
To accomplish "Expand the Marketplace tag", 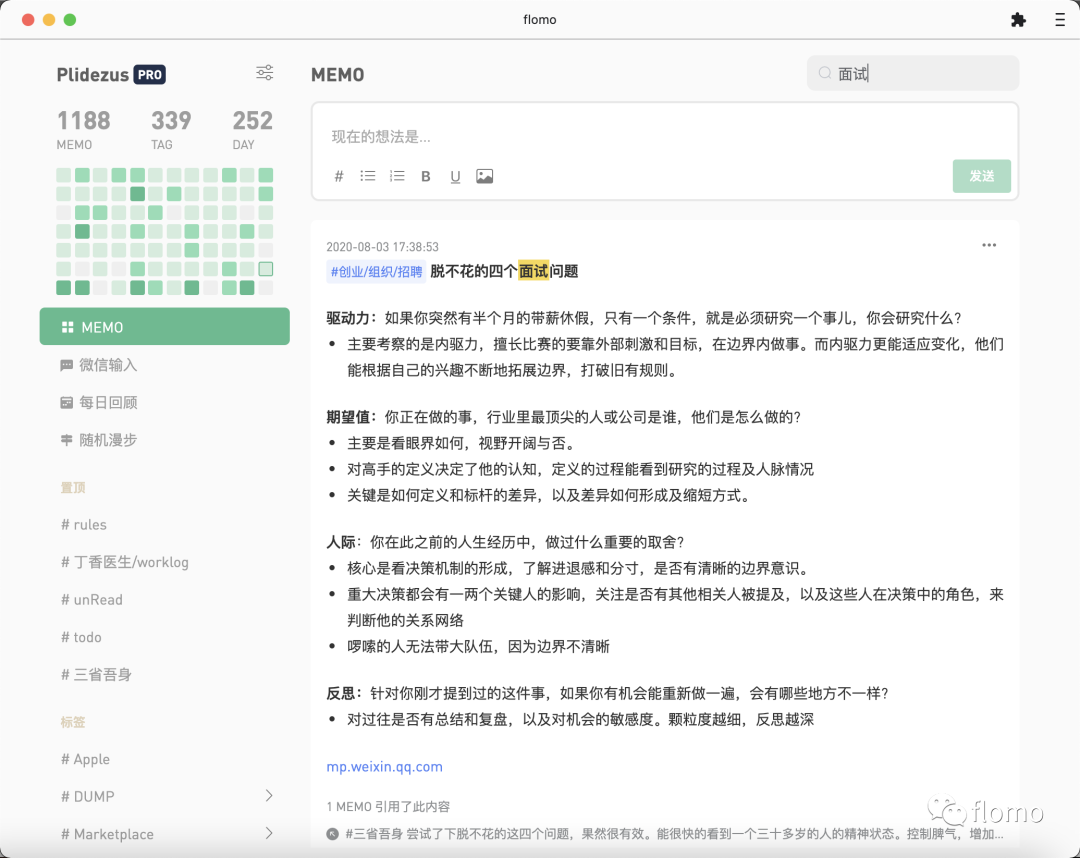I will (269, 833).
